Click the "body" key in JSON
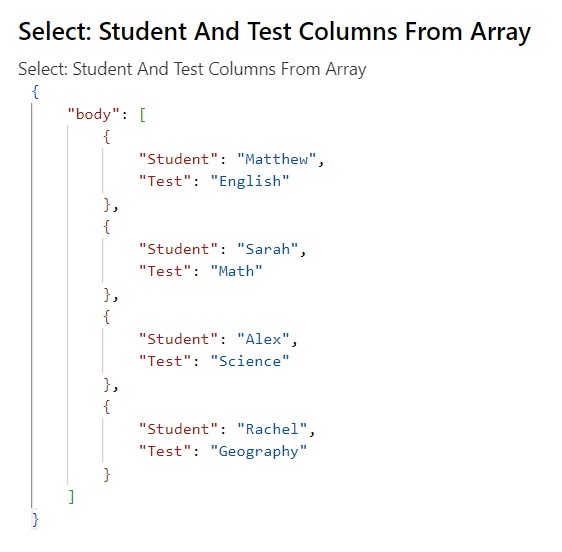Viewport: 562px width, 552px height. click(x=93, y=115)
